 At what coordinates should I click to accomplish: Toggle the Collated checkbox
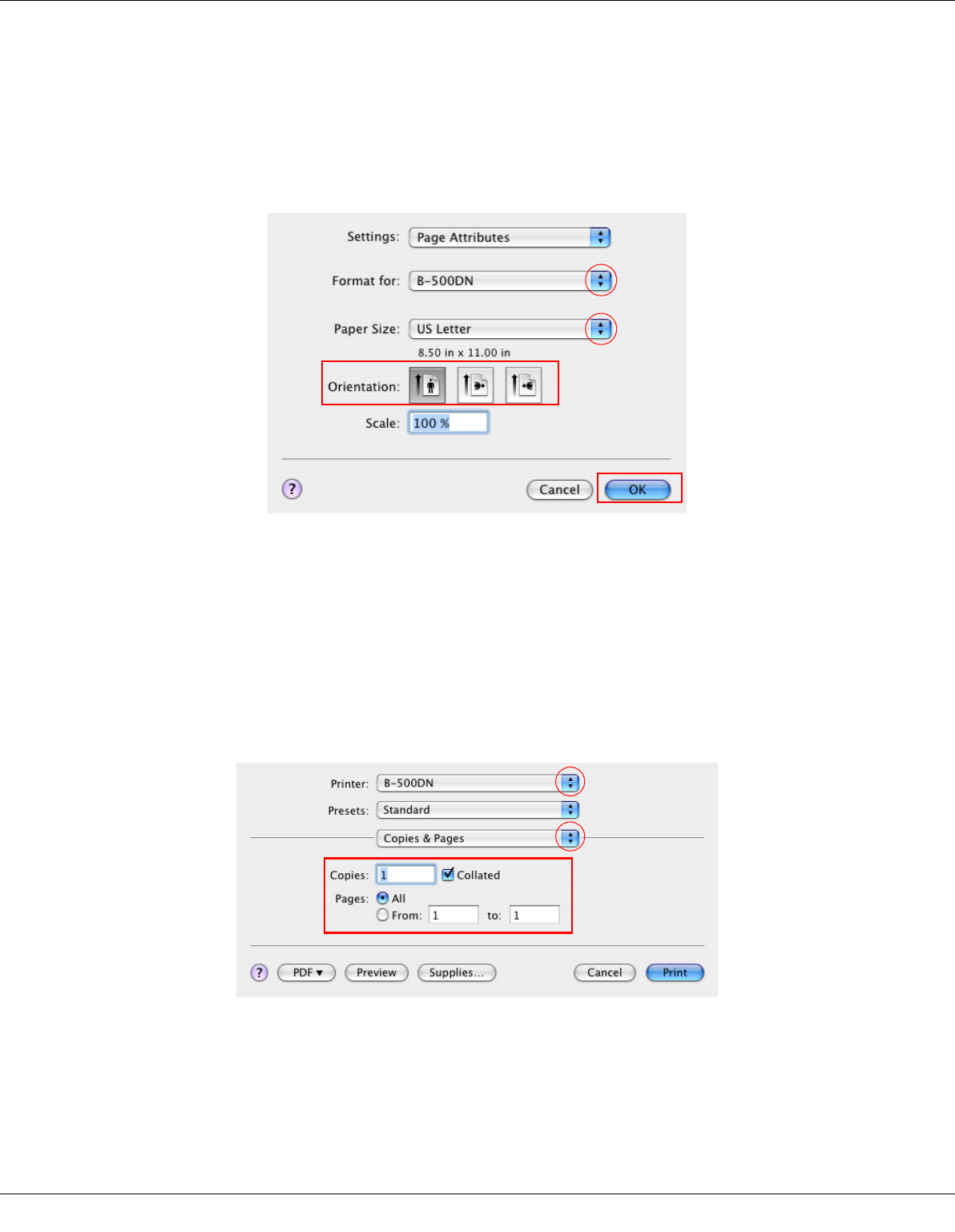tap(448, 875)
